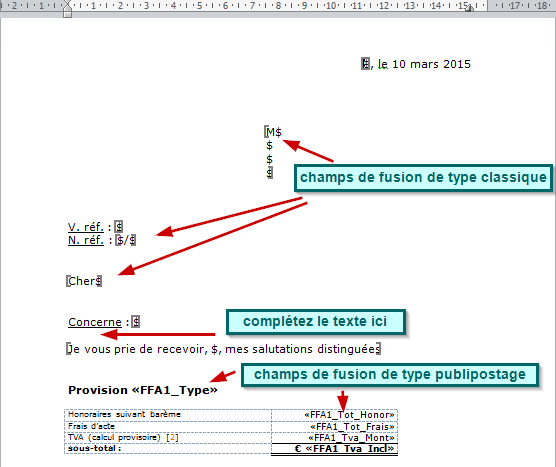Click the place field before ', le'
Image resolution: width=556 pixels, height=467 pixels.
pos(365,64)
